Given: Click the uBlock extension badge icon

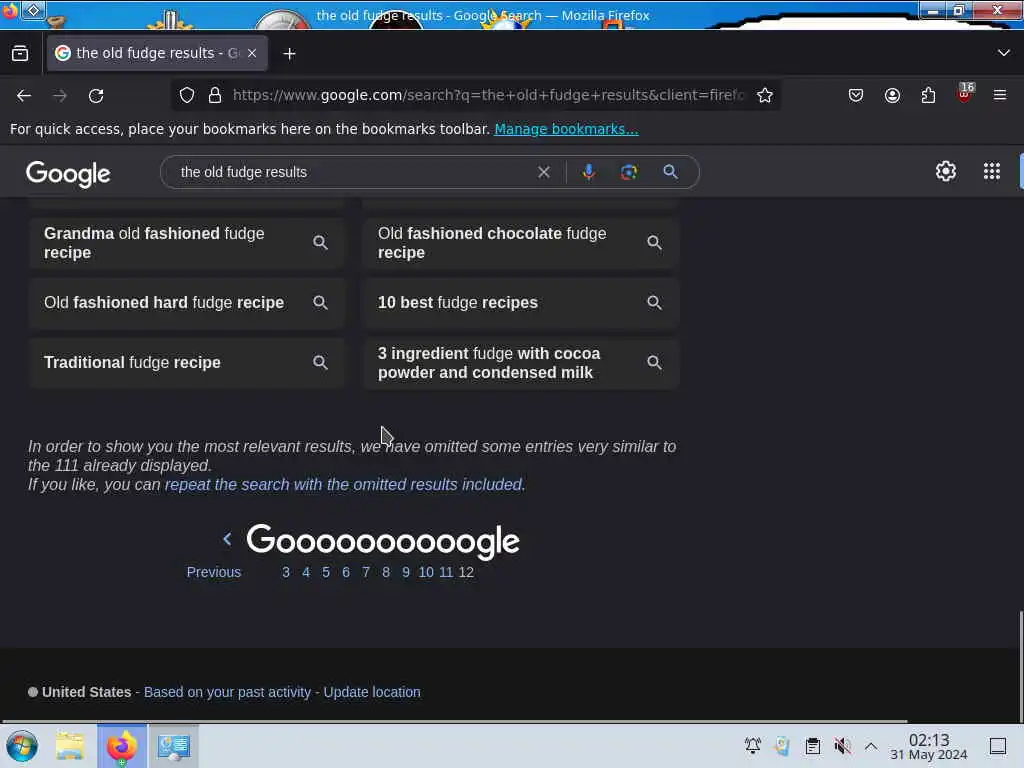Looking at the screenshot, I should click(965, 94).
